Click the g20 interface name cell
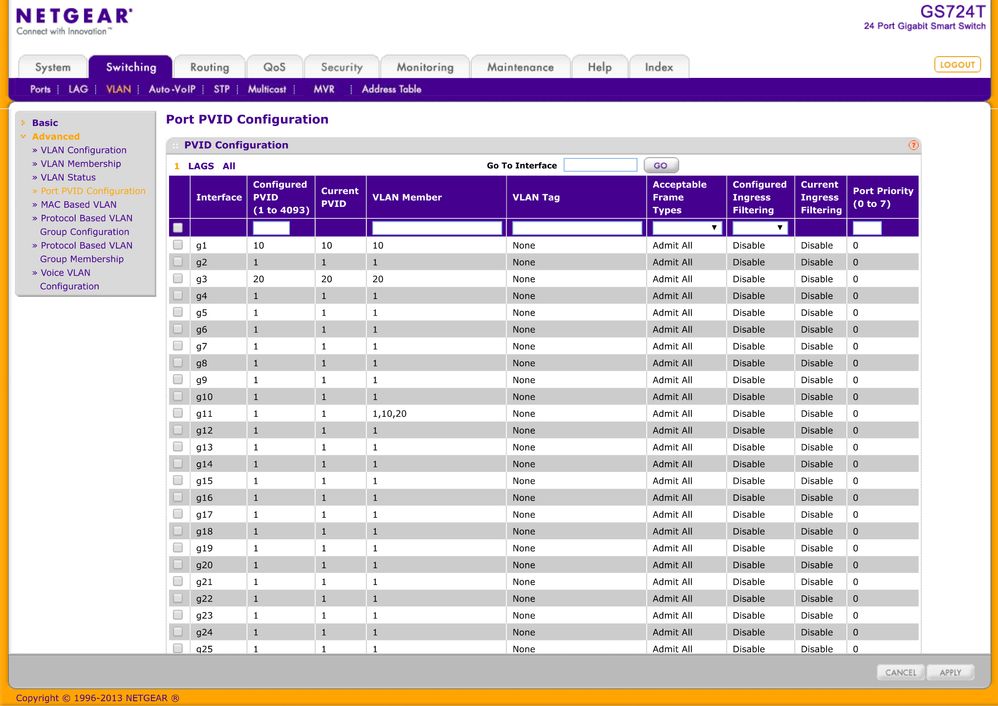 tap(204, 565)
